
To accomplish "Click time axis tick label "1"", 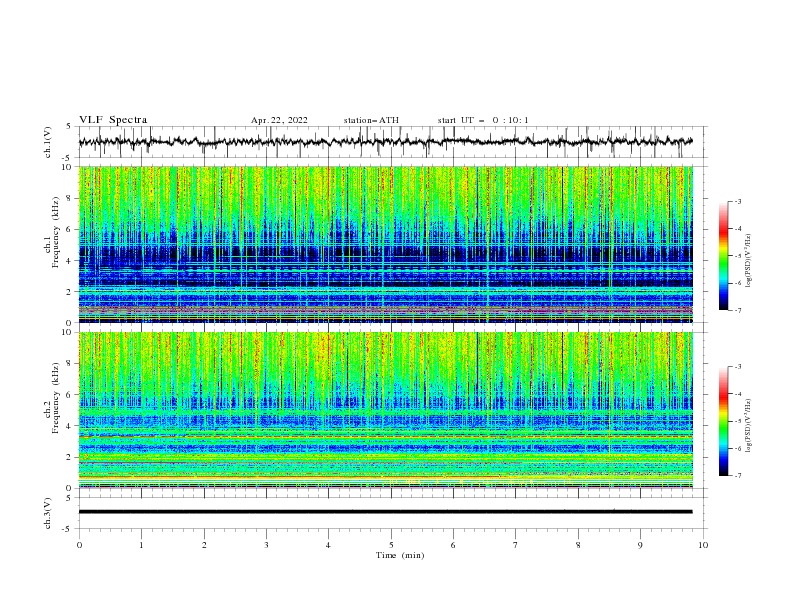I will (x=141, y=545).
